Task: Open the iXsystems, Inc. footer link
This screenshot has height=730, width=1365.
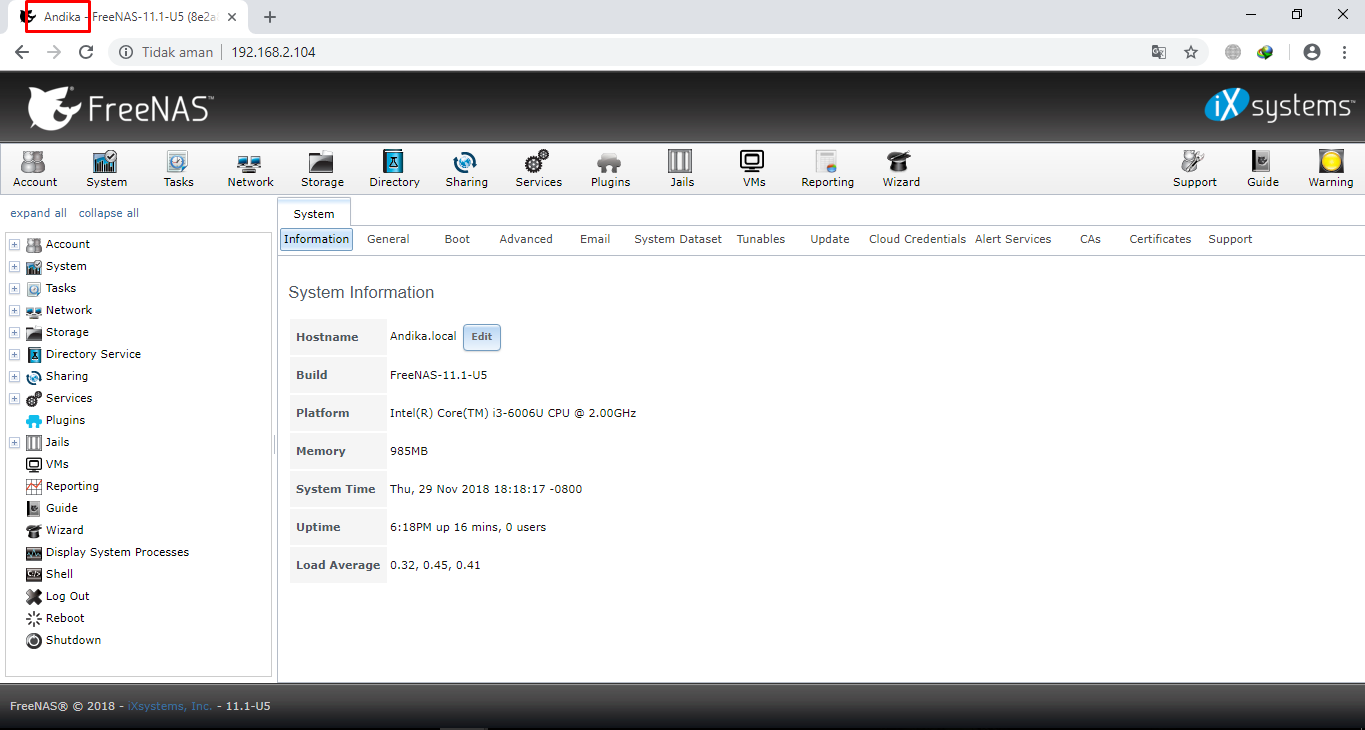Action: click(170, 706)
